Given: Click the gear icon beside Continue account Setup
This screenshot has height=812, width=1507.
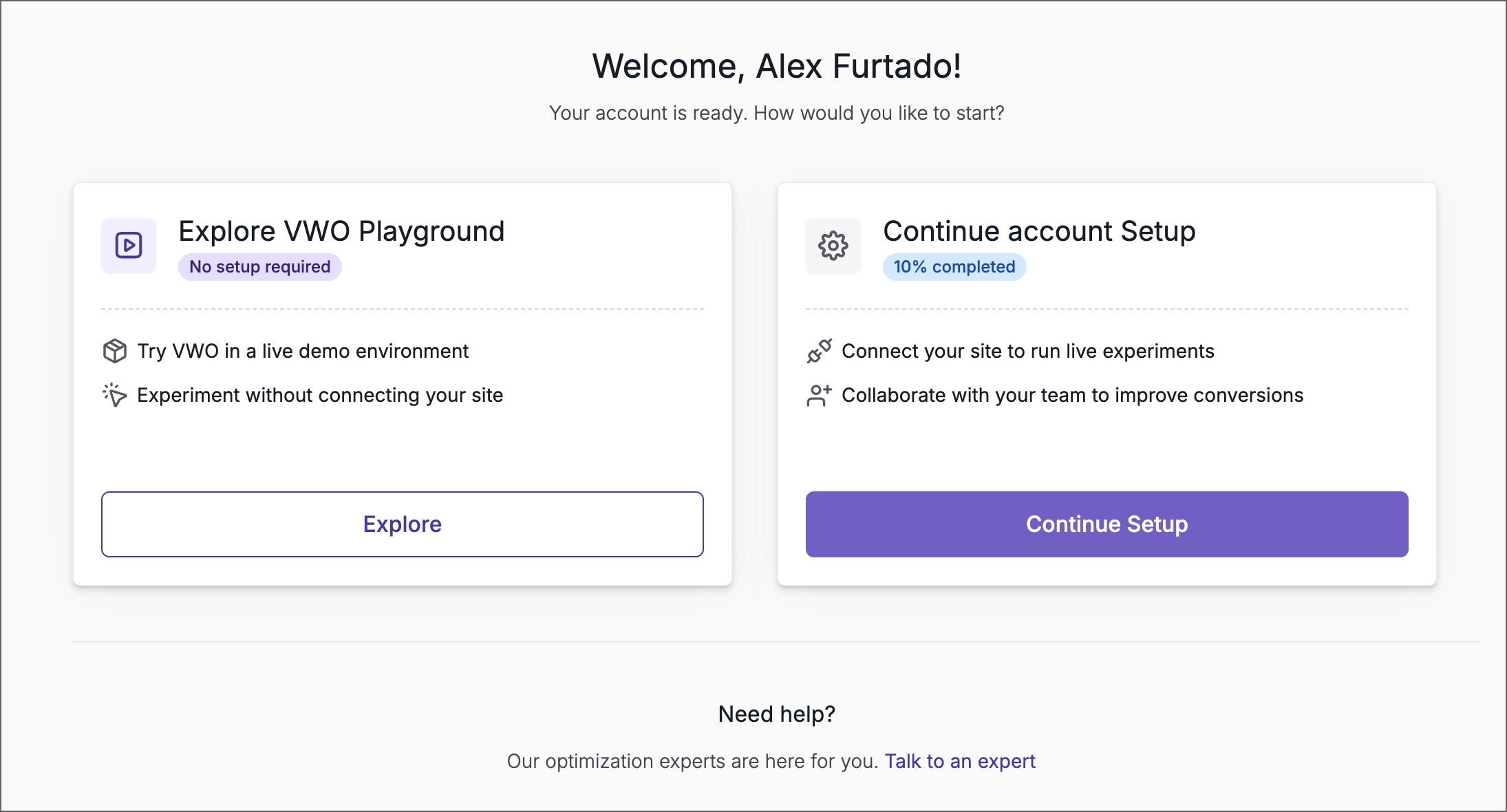Looking at the screenshot, I should [x=833, y=246].
